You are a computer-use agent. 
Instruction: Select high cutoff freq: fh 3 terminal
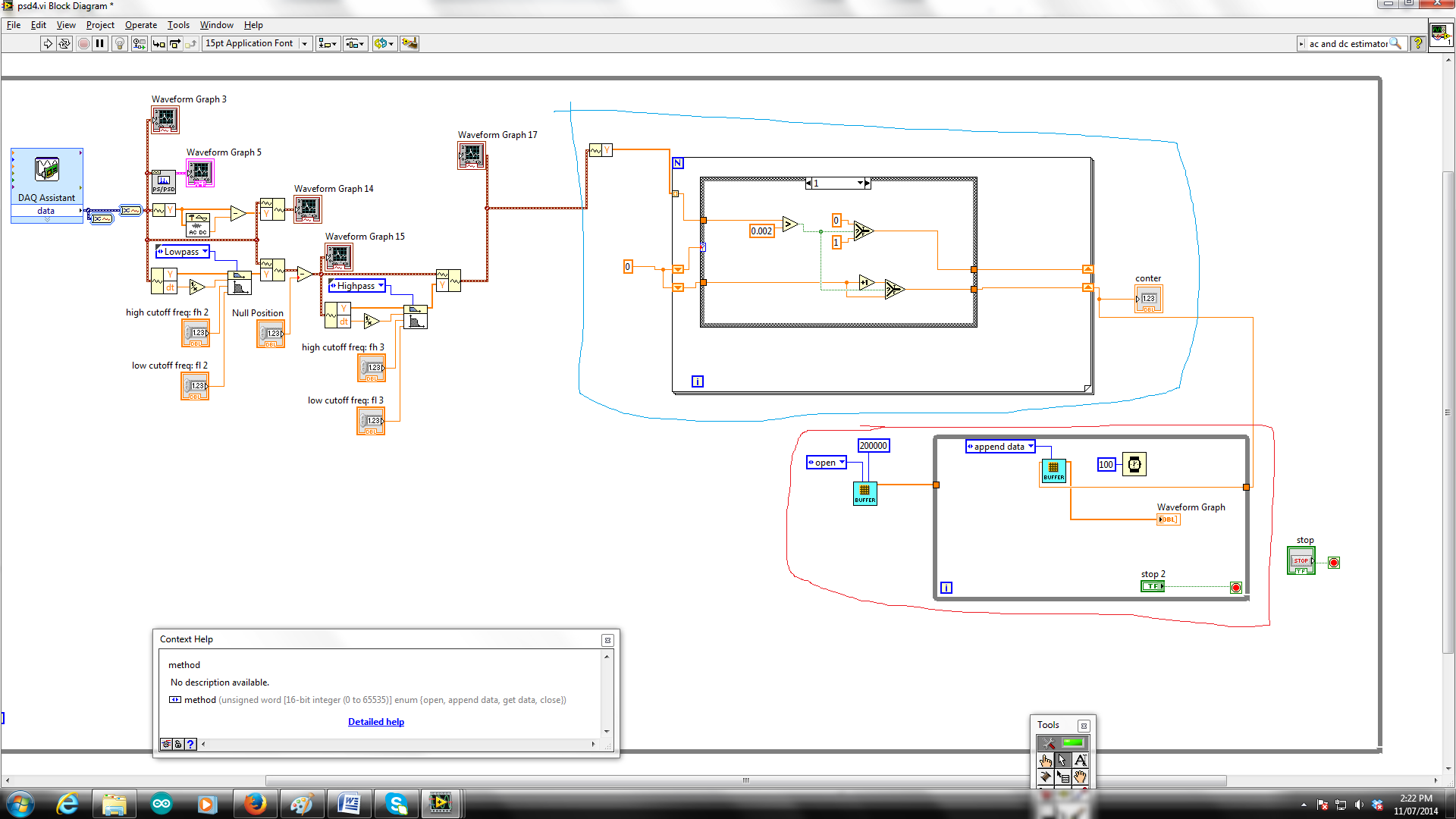(372, 369)
